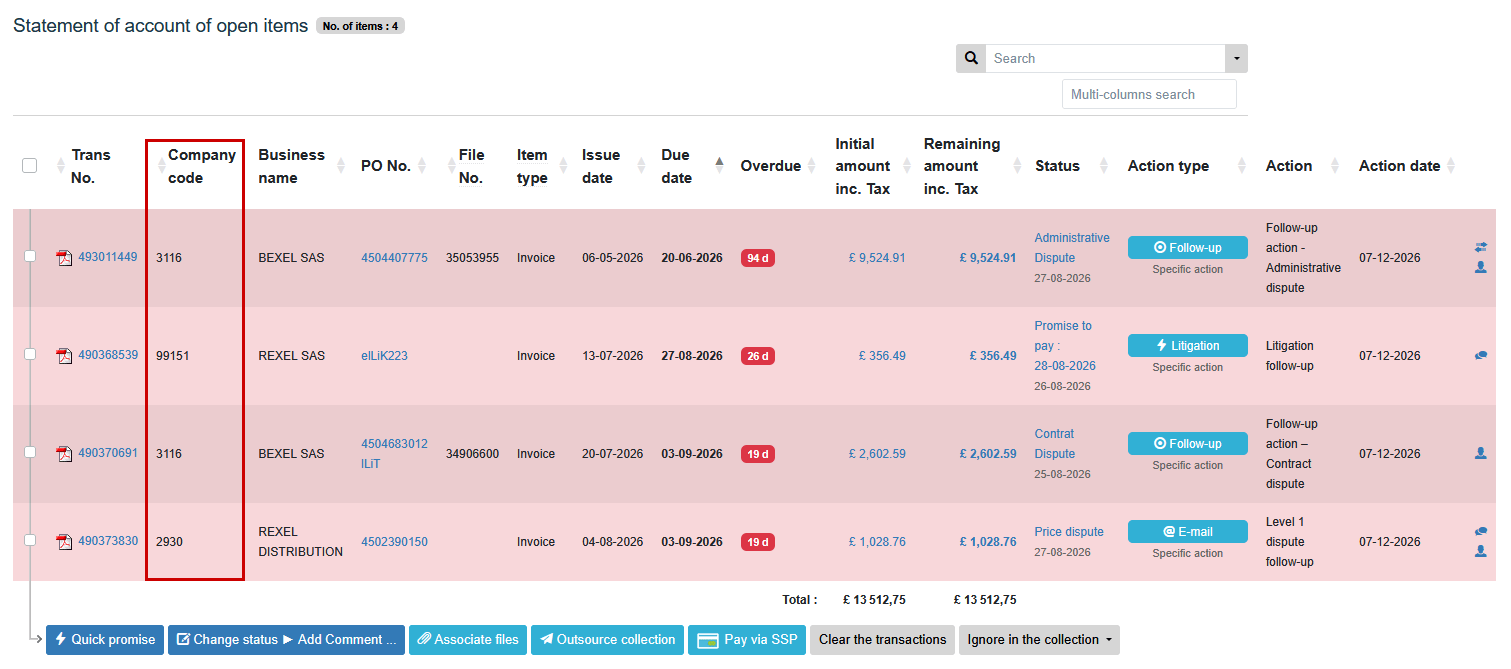Open Price dispute status link
This screenshot has width=1511, height=669.
(x=1069, y=532)
